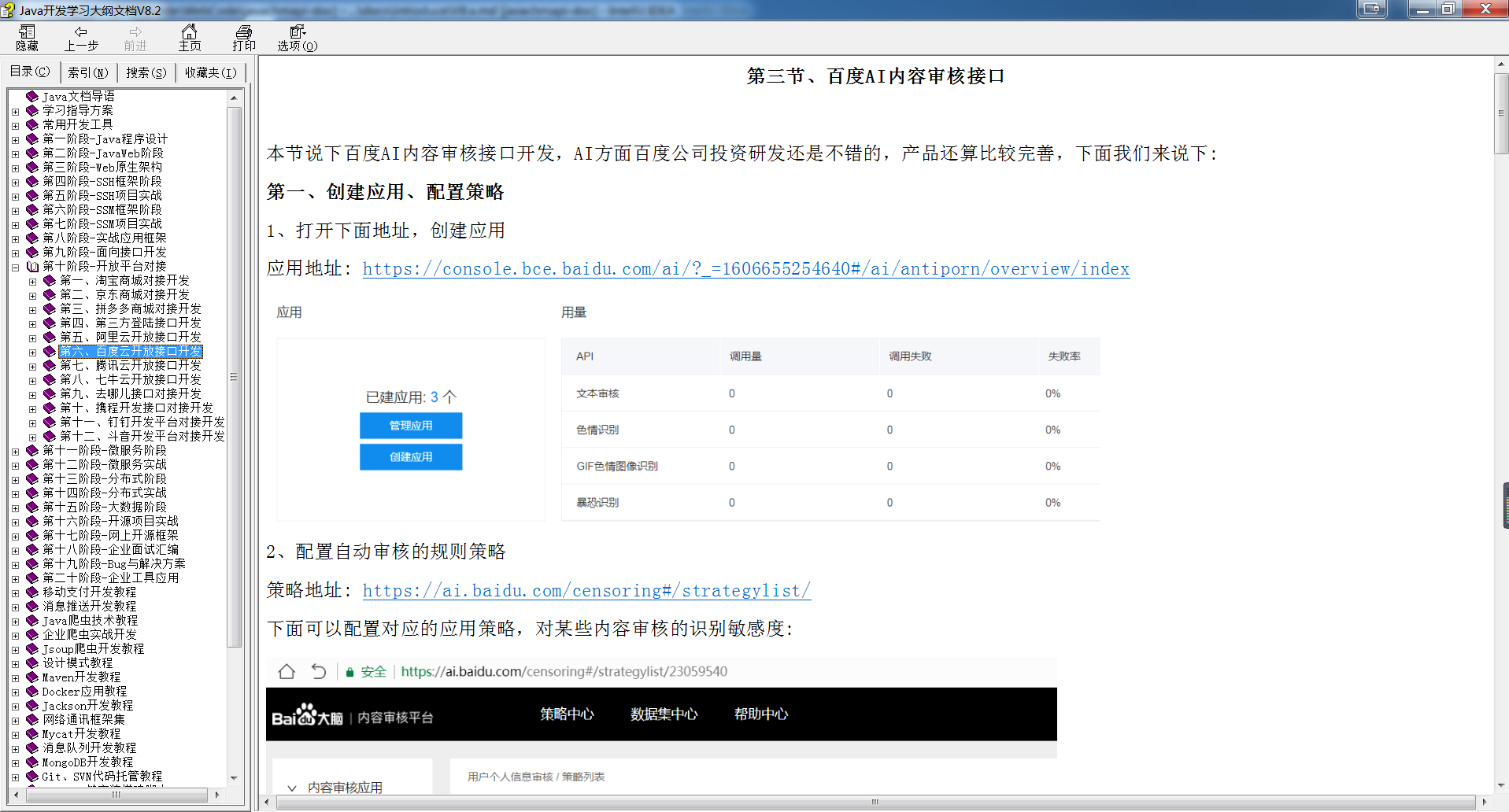Click the tree panel's scroll down arrow
The height and width of the screenshot is (812, 1509).
point(234,777)
